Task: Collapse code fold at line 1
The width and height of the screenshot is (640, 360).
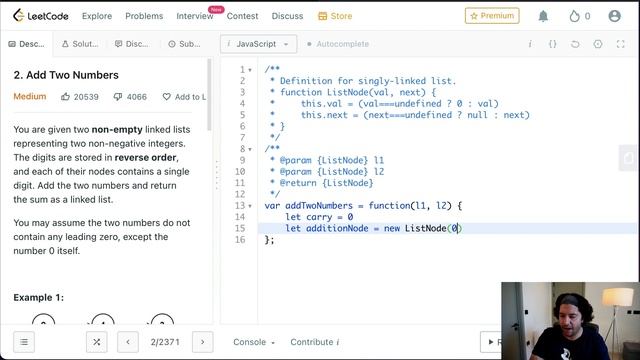Action: click(250, 70)
